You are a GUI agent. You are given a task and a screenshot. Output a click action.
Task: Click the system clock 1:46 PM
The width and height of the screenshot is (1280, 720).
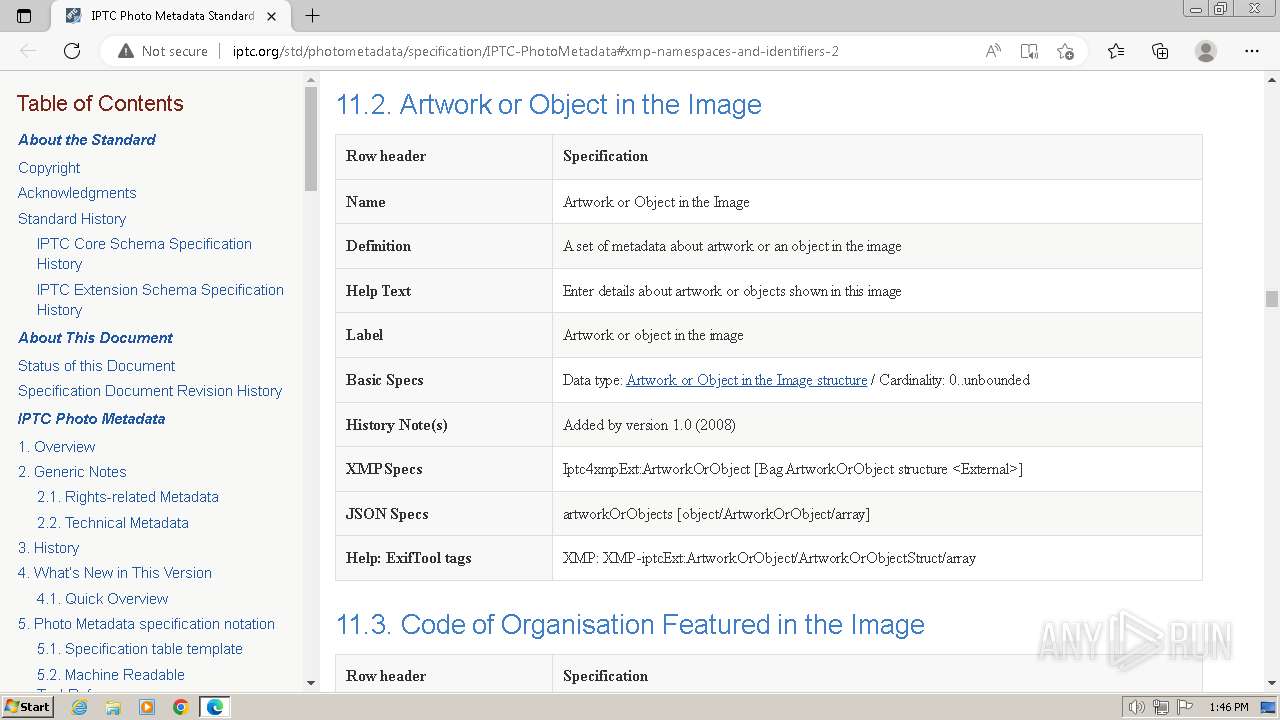[1228, 707]
